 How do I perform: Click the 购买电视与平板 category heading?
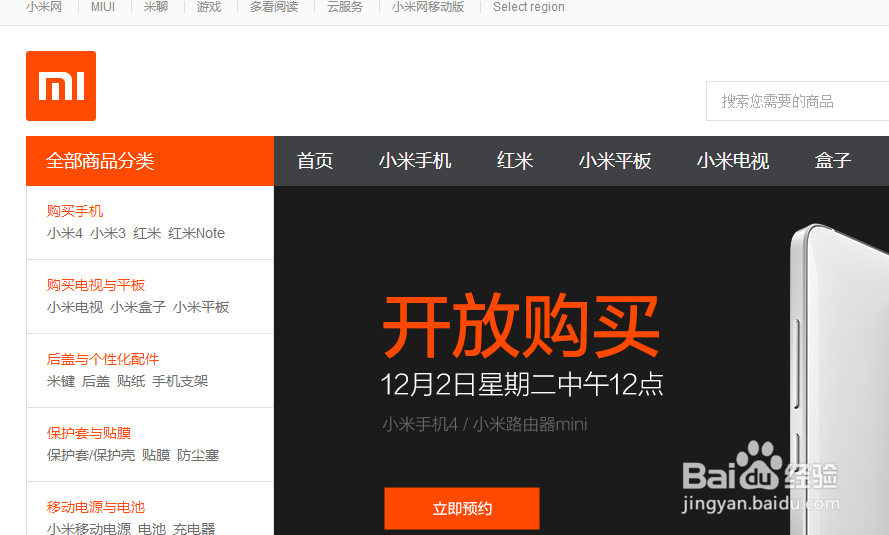click(x=96, y=285)
